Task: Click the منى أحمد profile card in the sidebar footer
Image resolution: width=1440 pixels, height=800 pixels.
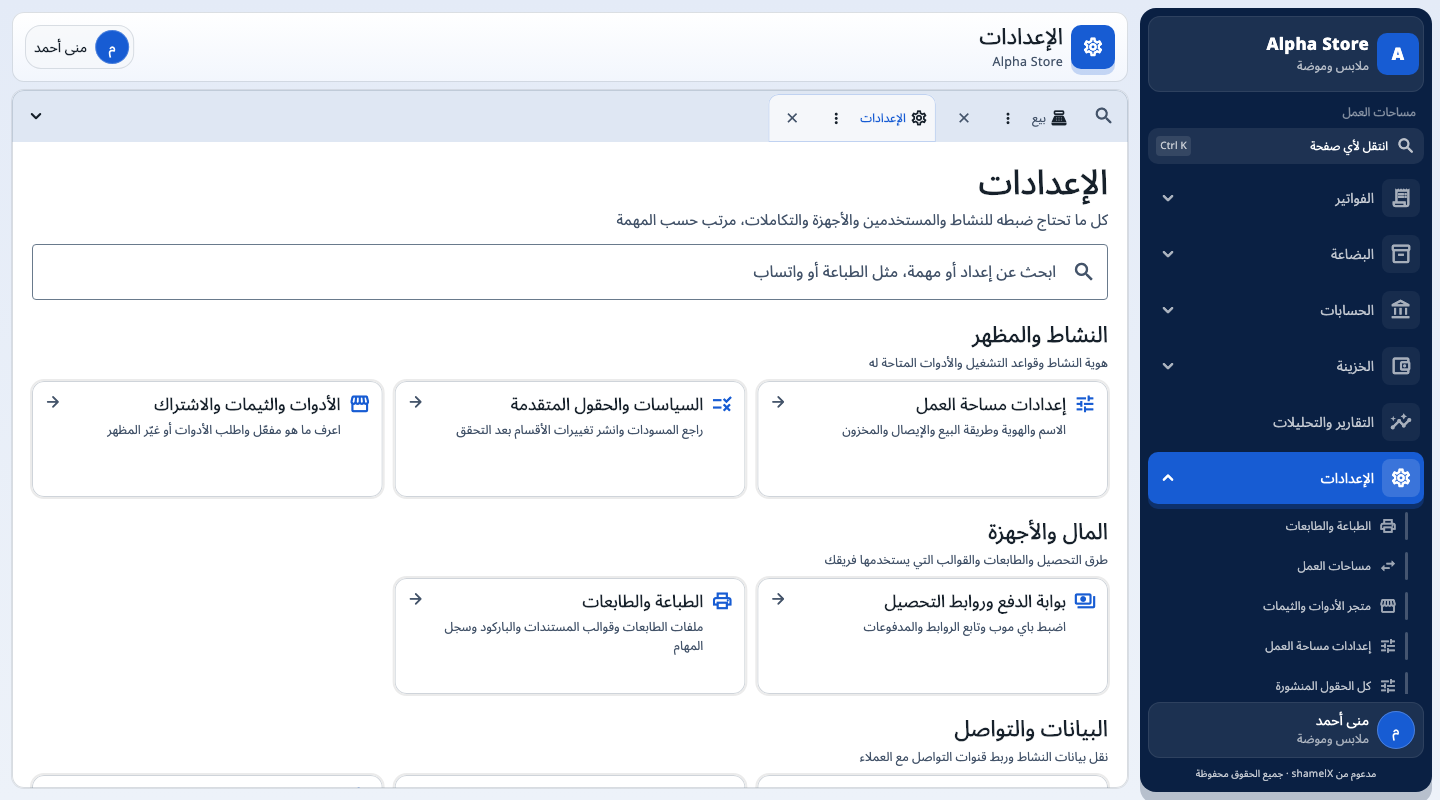Action: [1286, 730]
